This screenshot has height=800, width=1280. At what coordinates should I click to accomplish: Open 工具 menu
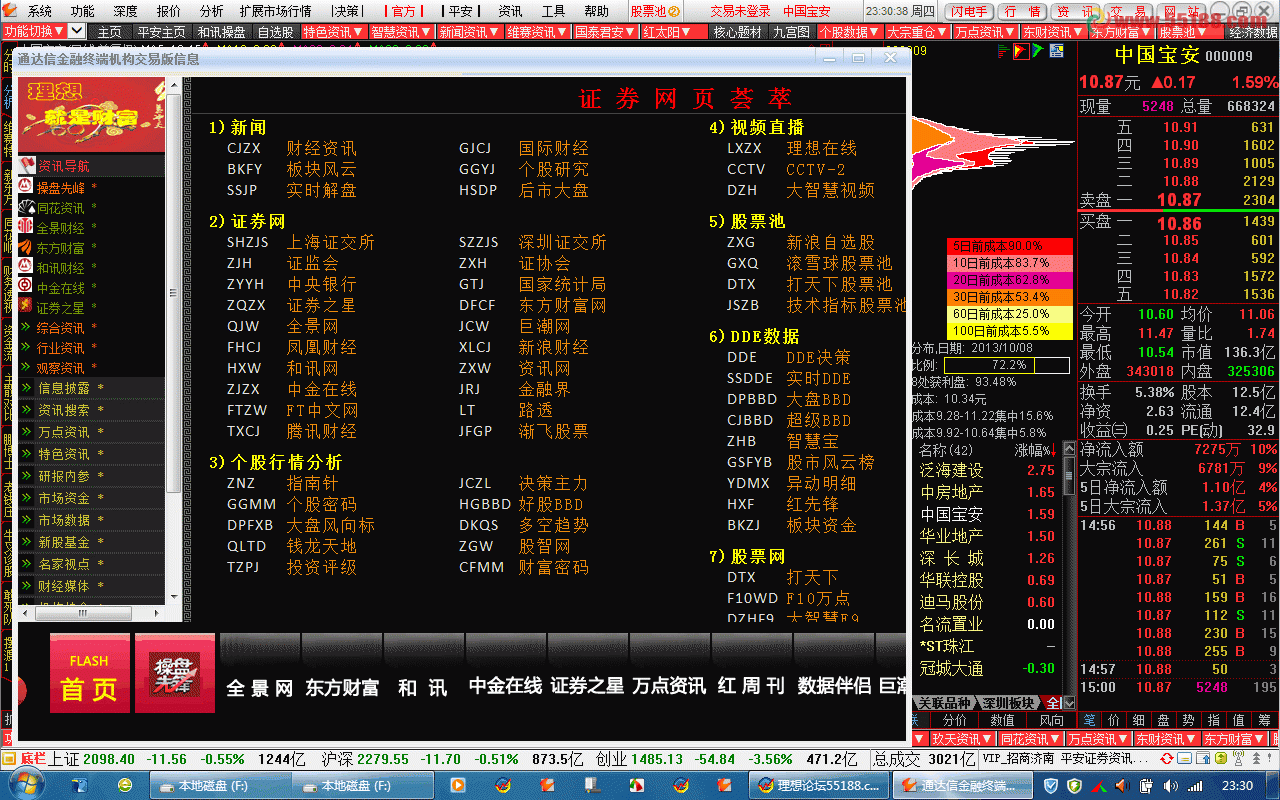pyautogui.click(x=553, y=11)
